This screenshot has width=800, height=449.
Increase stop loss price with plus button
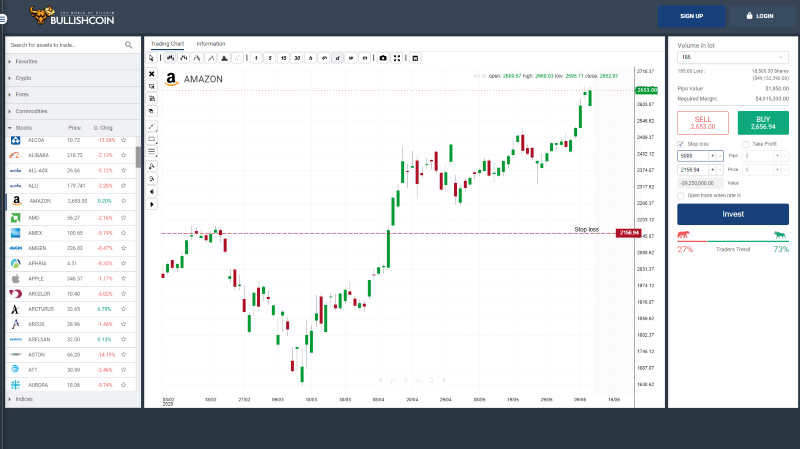point(713,169)
